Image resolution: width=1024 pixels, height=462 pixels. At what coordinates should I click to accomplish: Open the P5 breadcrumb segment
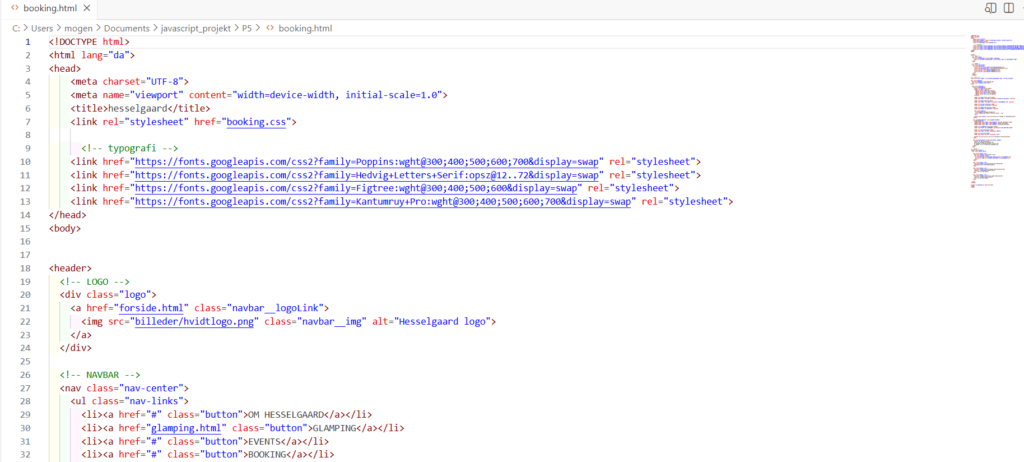(x=248, y=29)
